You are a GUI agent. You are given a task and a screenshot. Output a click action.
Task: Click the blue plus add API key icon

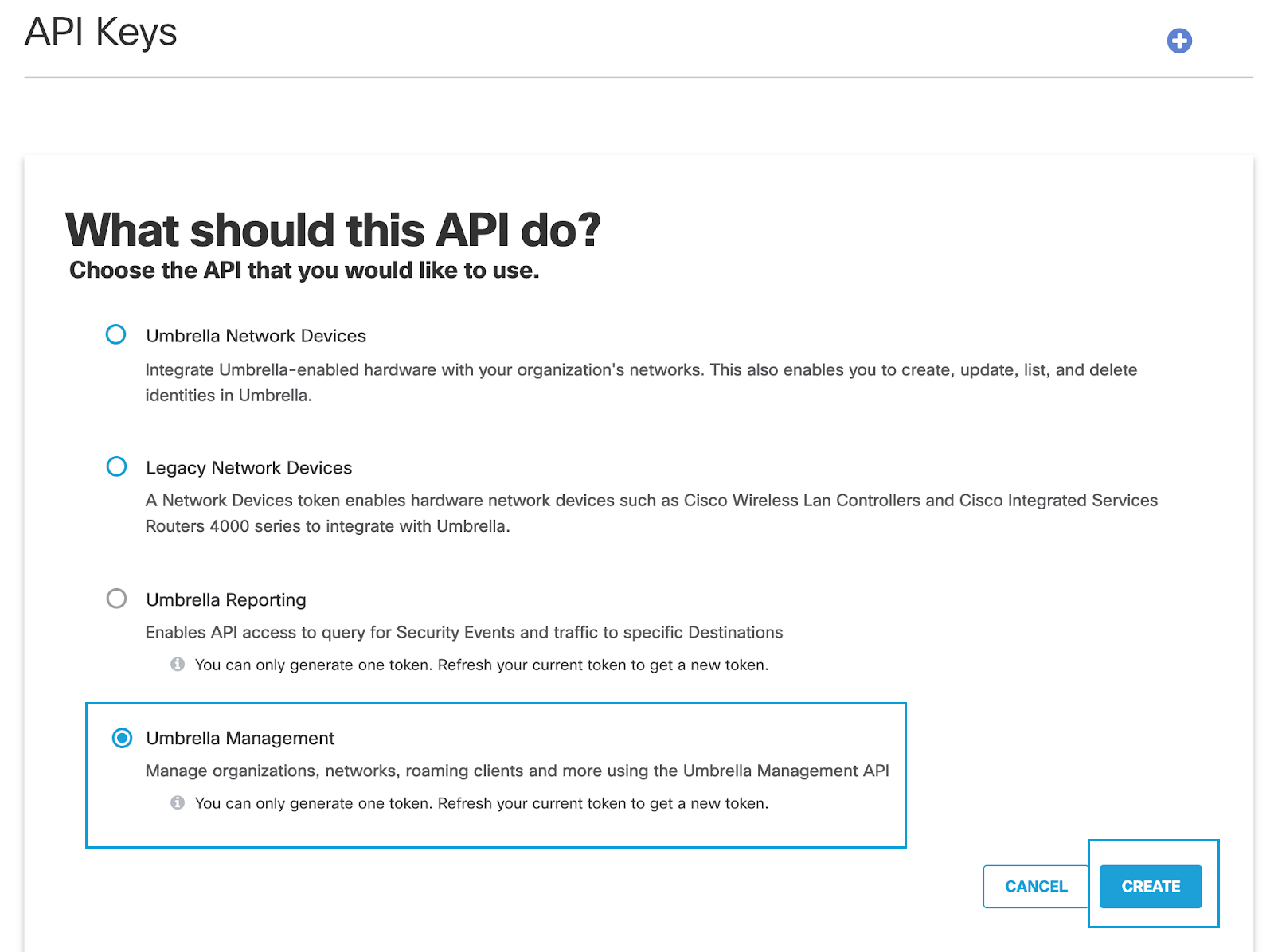(1179, 41)
